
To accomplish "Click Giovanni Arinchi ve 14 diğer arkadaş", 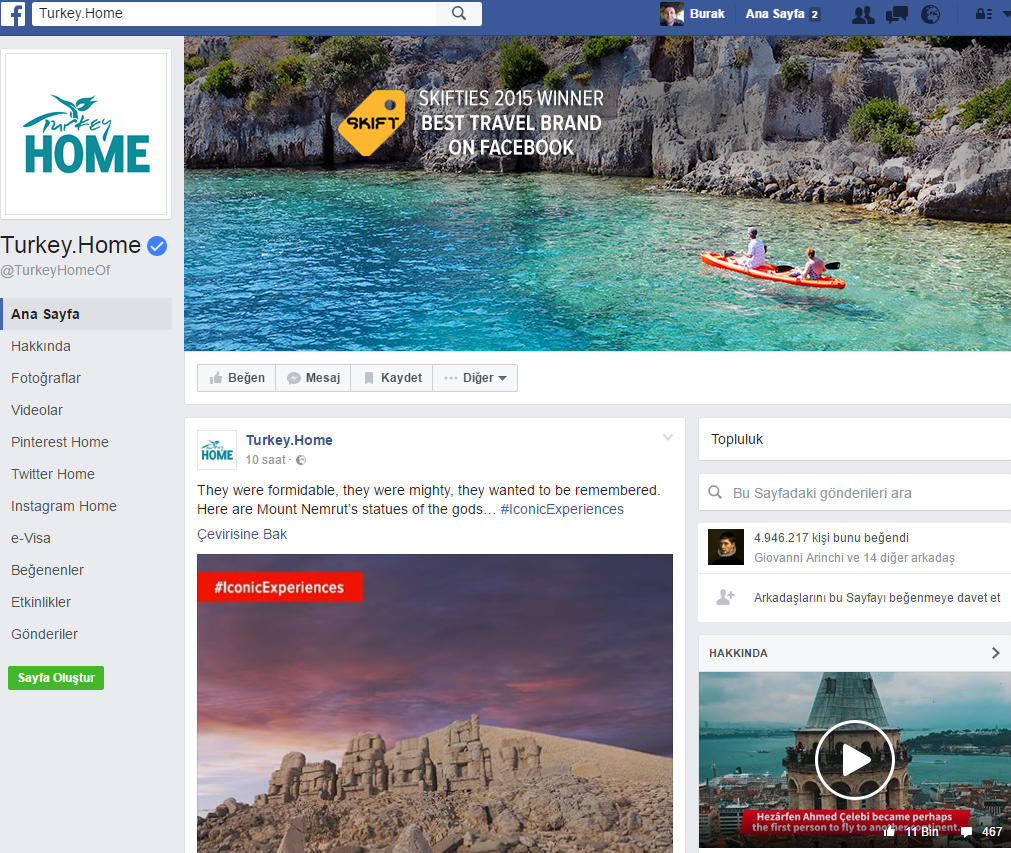I will click(x=854, y=558).
